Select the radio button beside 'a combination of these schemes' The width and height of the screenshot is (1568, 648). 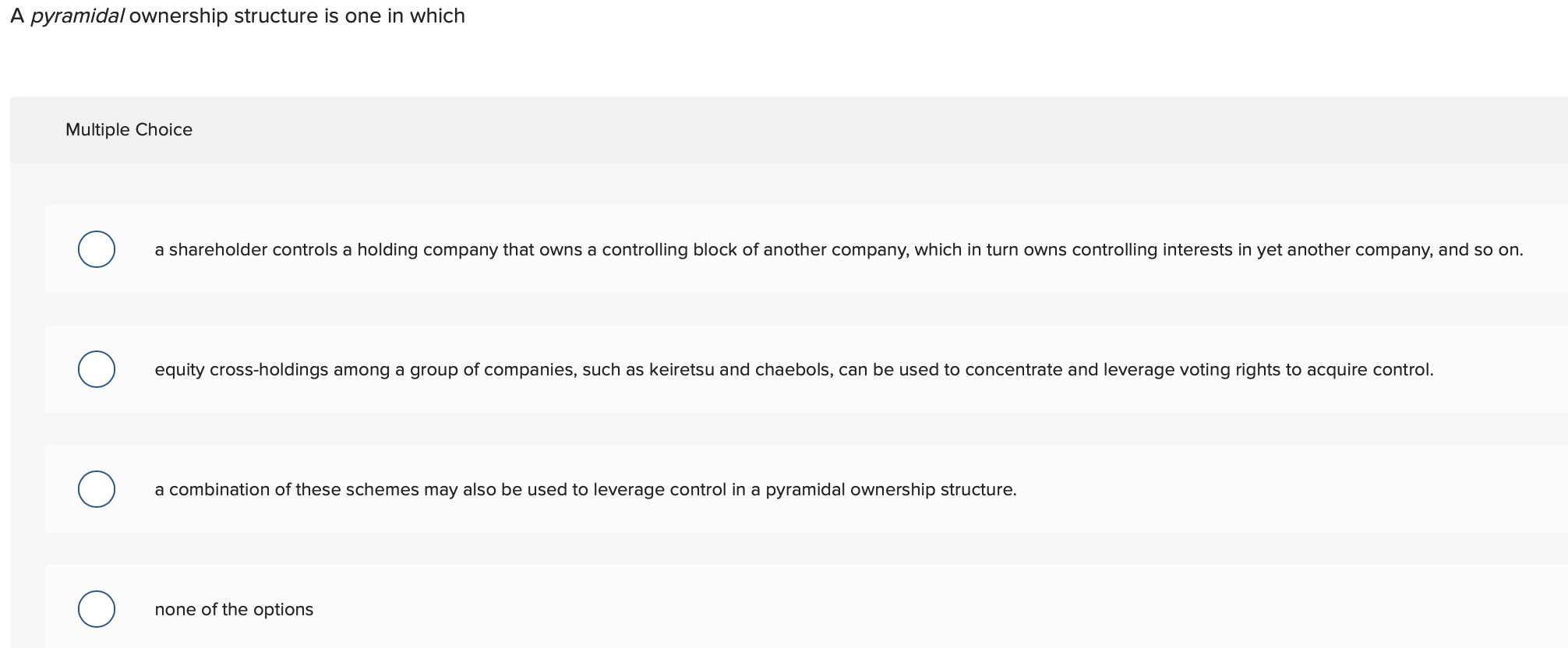pyautogui.click(x=96, y=488)
